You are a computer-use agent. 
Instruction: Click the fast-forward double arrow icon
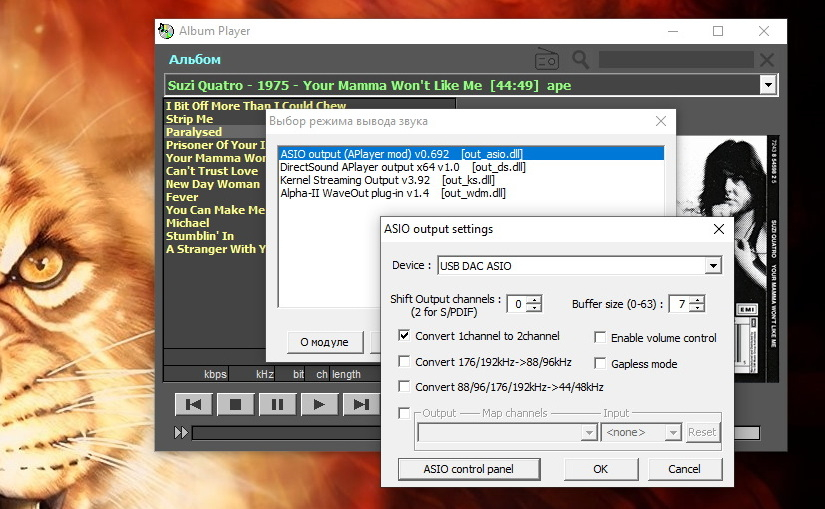181,433
